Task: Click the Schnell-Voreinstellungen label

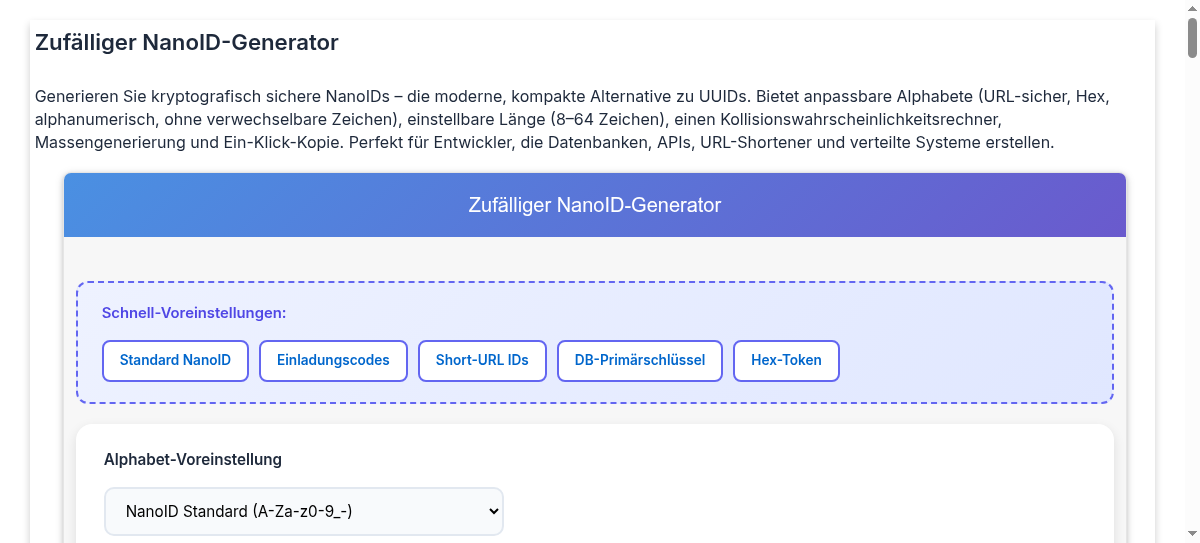Action: pyautogui.click(x=194, y=313)
